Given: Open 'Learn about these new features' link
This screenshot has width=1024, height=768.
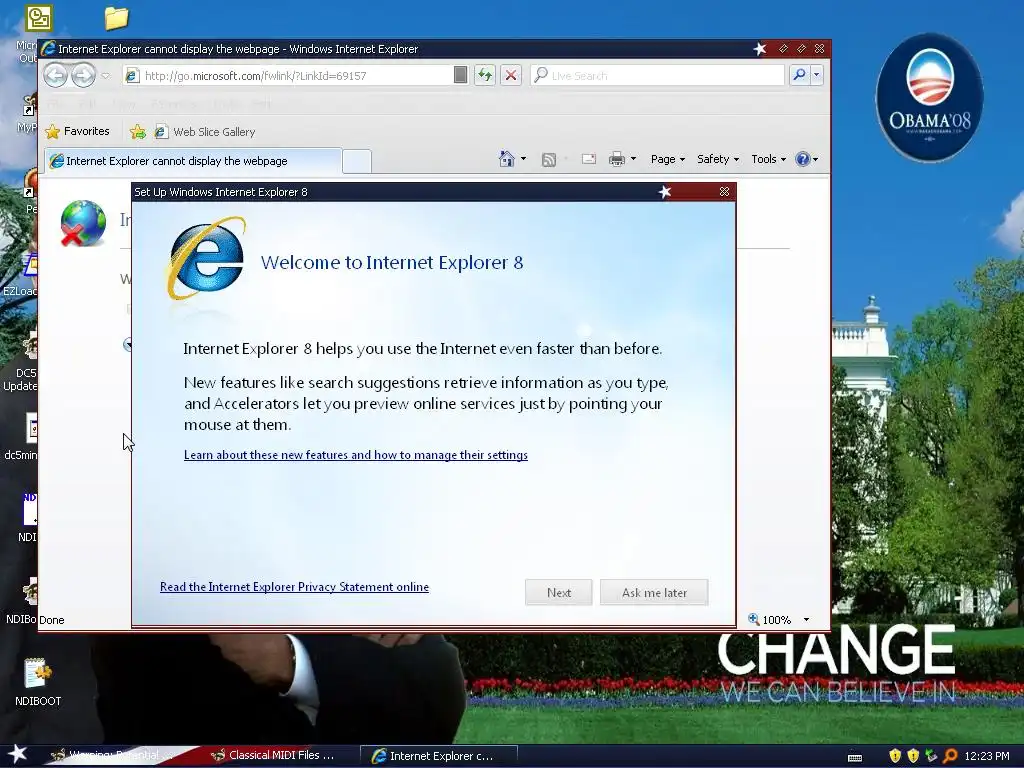Looking at the screenshot, I should (x=356, y=455).
